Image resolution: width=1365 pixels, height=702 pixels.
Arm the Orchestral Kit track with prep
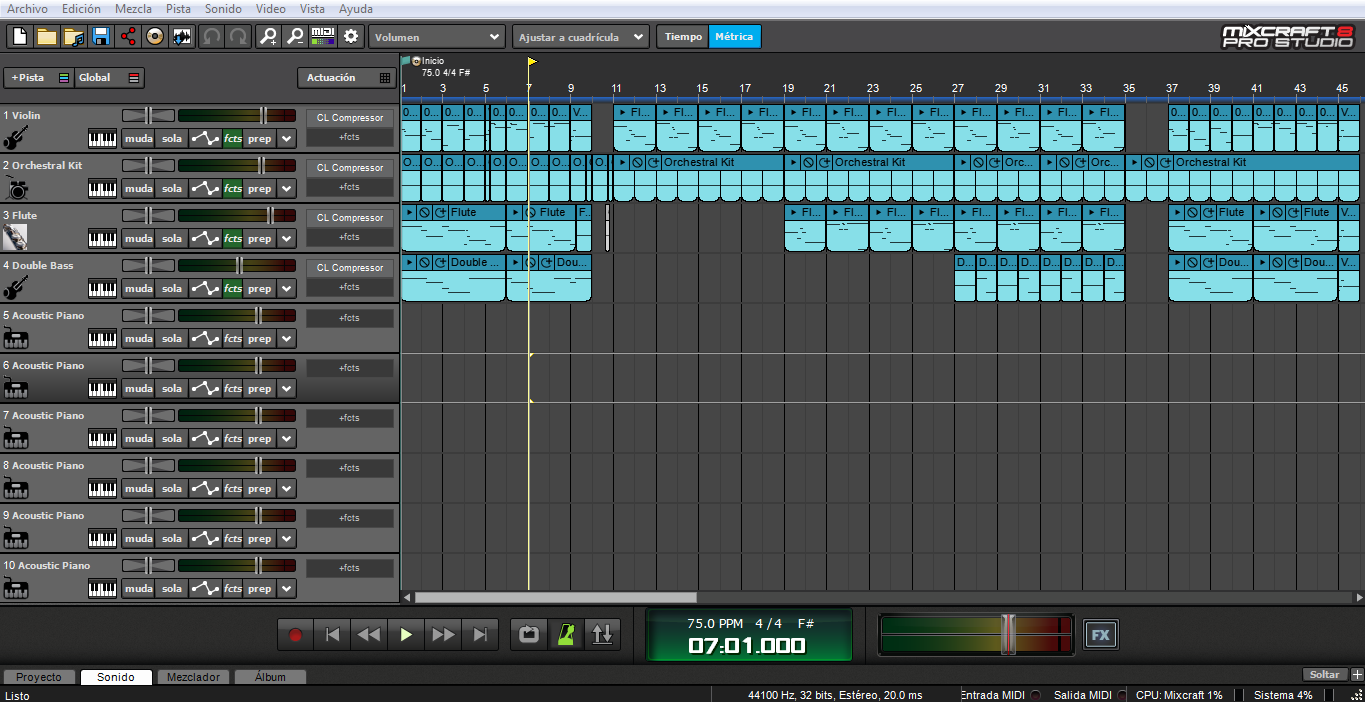pyautogui.click(x=260, y=189)
